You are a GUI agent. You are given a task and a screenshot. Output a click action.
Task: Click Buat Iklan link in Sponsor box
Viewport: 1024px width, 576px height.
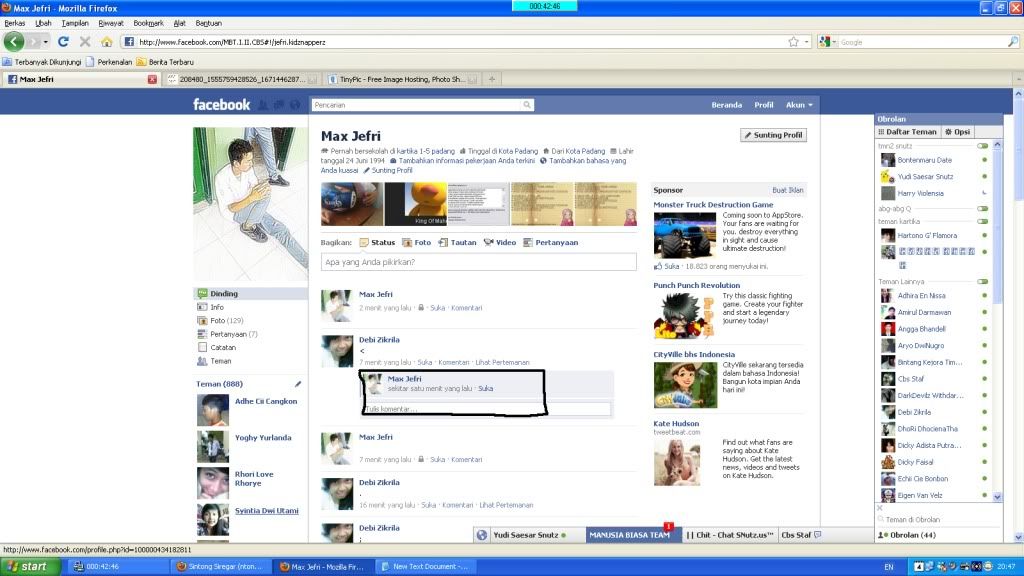[x=788, y=190]
